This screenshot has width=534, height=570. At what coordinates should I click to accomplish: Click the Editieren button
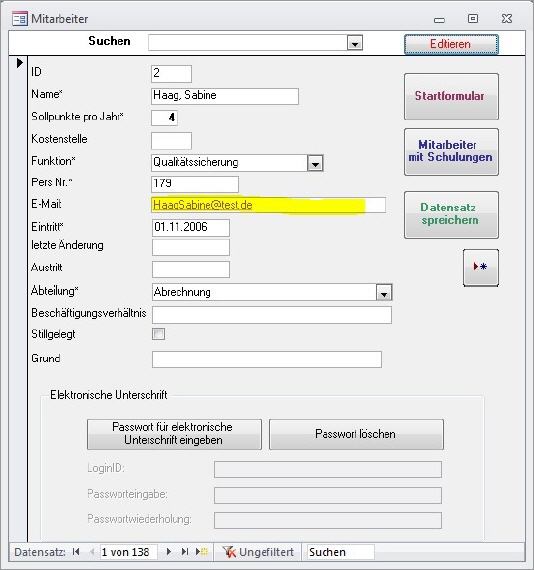coord(451,44)
